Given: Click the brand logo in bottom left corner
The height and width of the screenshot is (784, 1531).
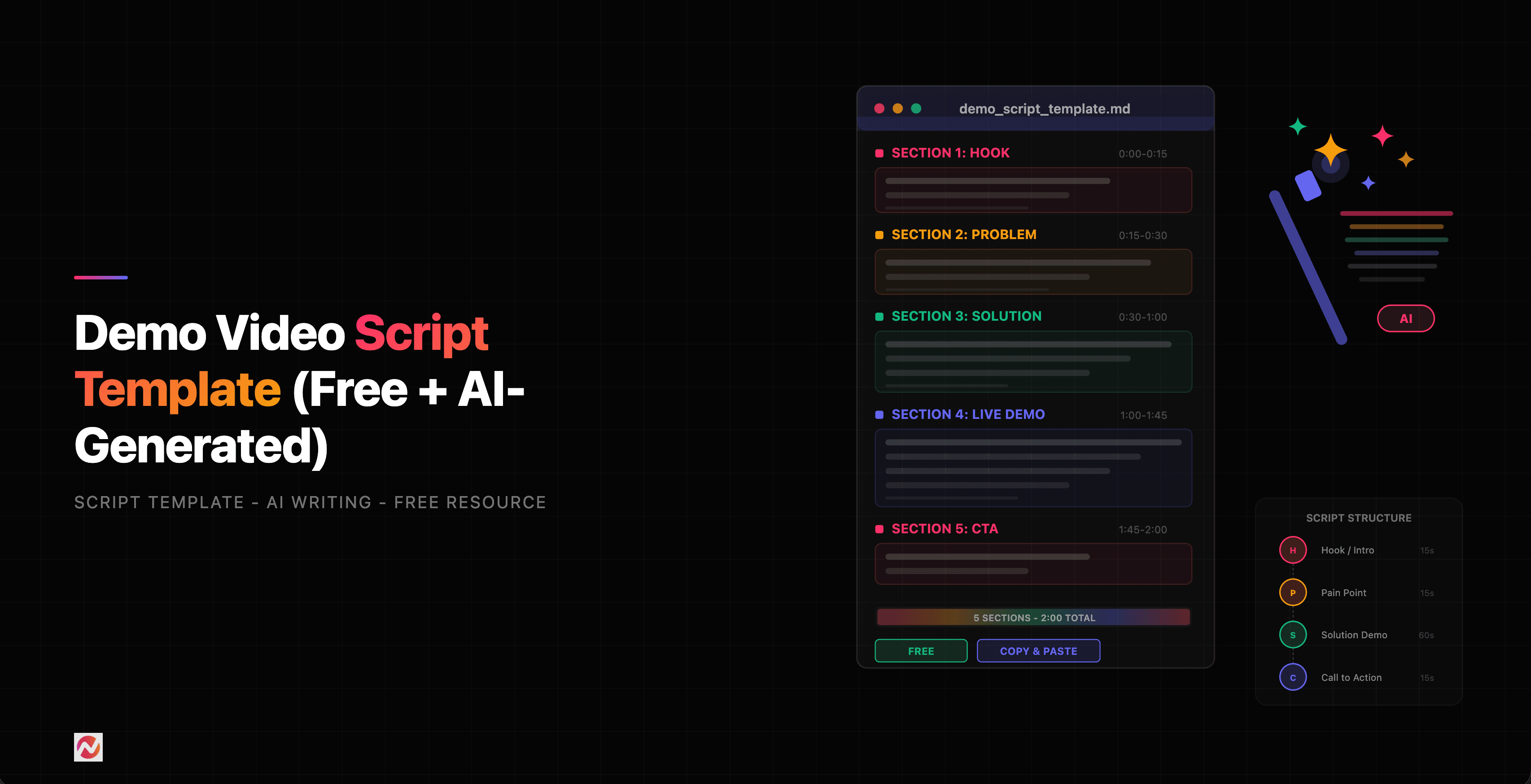Looking at the screenshot, I should pos(88,748).
